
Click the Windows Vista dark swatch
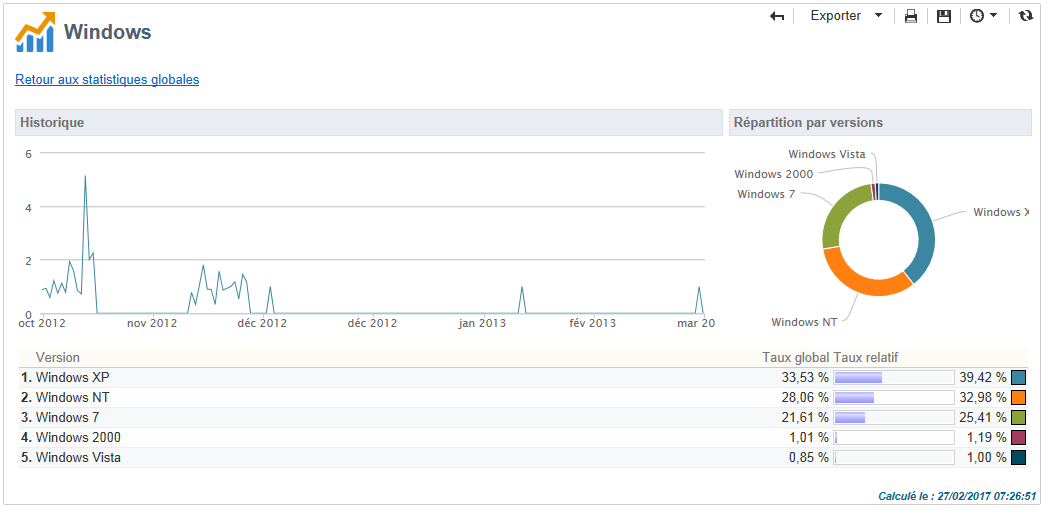click(x=1019, y=458)
